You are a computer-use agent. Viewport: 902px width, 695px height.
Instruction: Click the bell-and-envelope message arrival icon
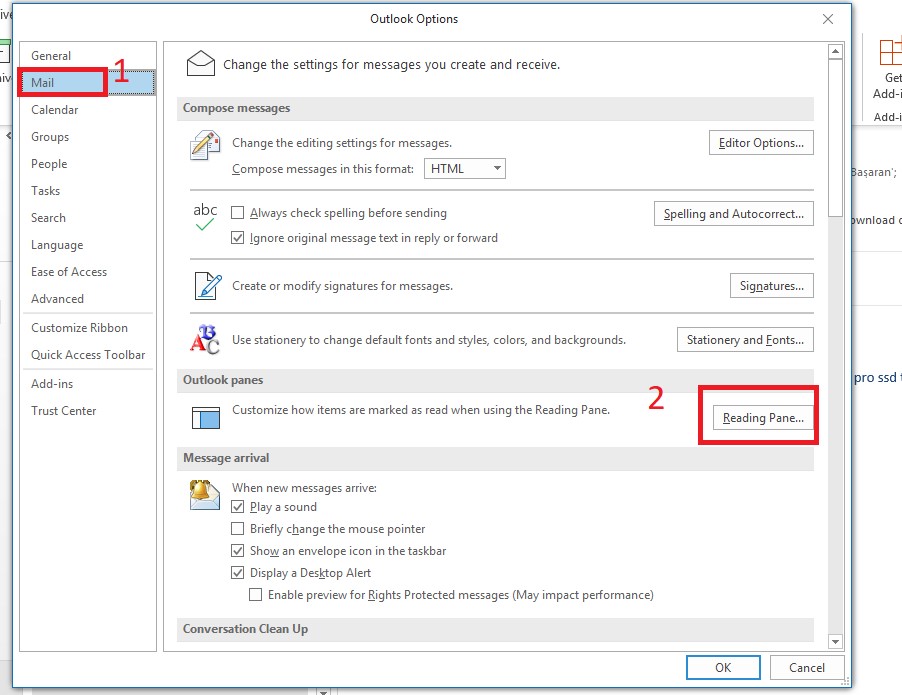coord(205,495)
